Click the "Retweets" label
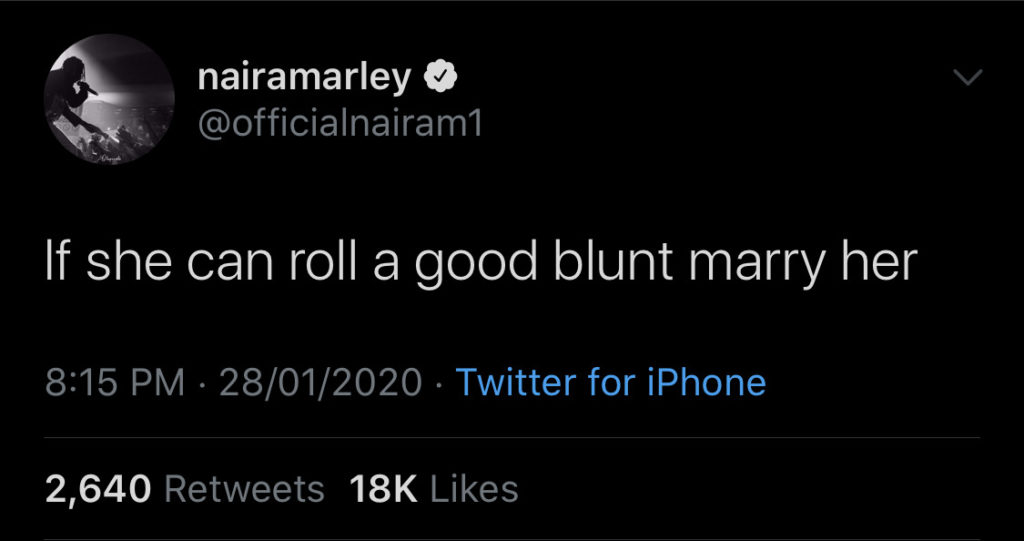 coord(243,488)
